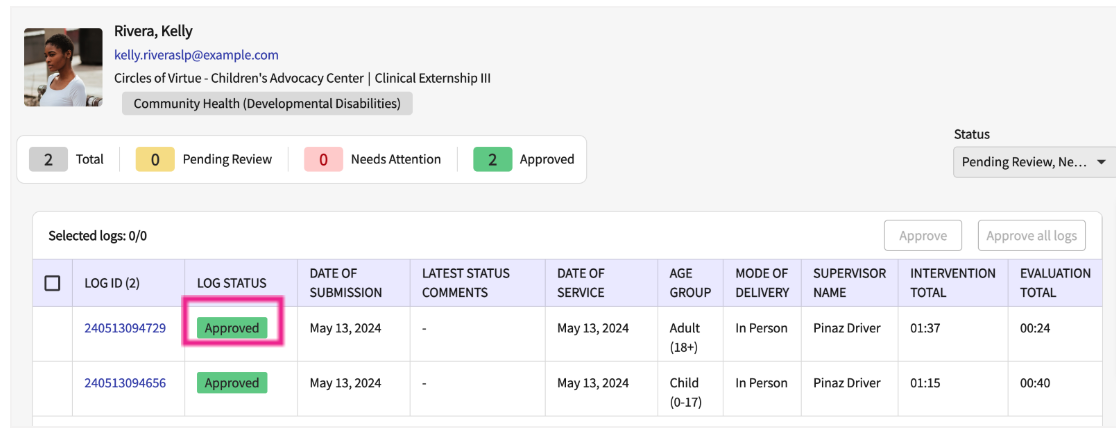Click the red Needs Attention count badge
The width and height of the screenshot is (1116, 432).
[x=323, y=159]
